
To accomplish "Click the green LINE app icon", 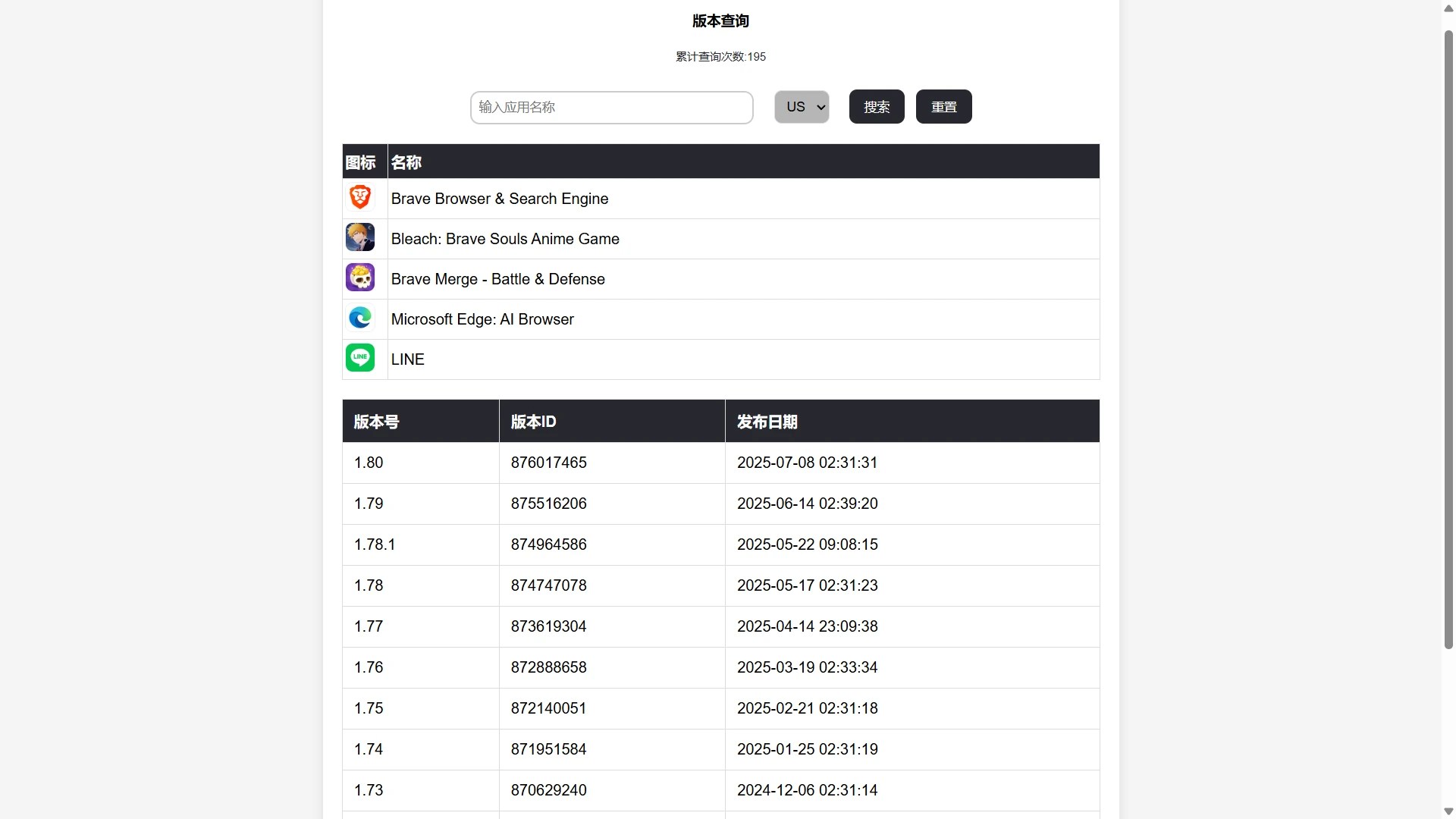I will [x=360, y=358].
